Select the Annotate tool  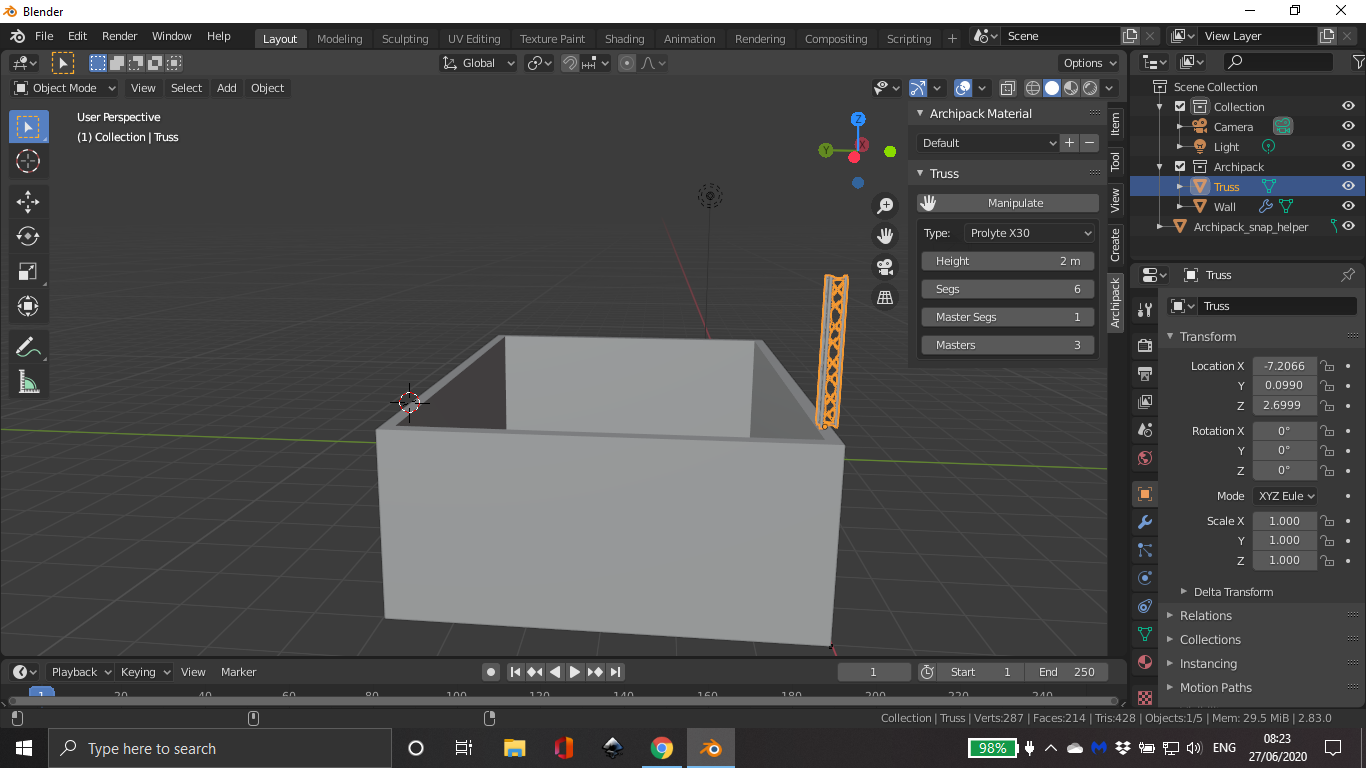tap(28, 347)
